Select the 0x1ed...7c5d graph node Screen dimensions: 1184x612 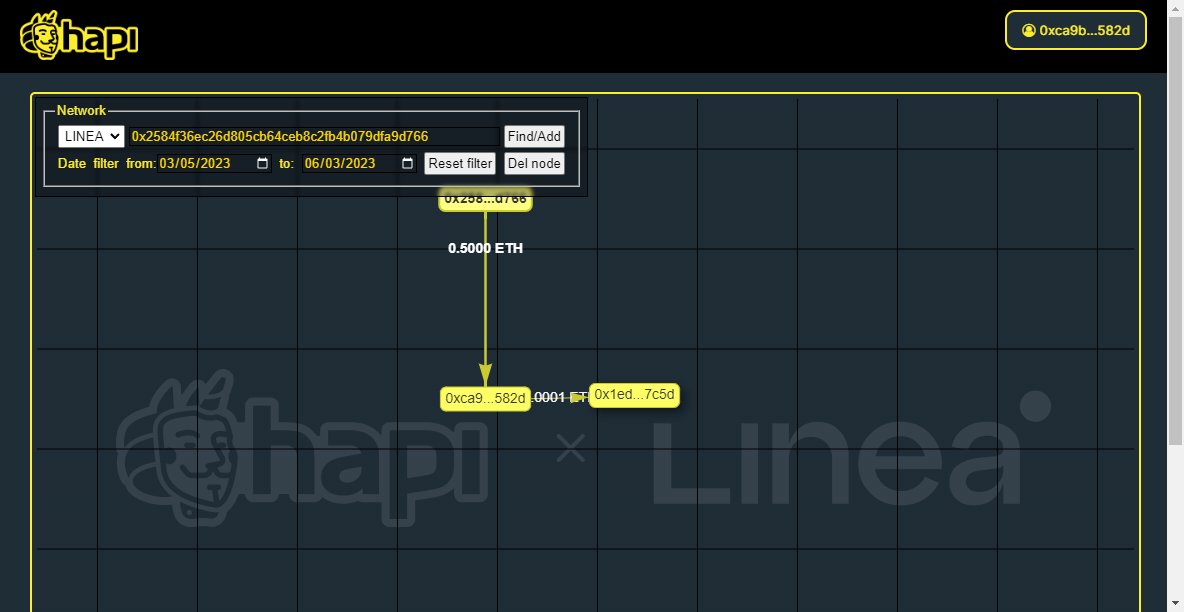coord(634,394)
